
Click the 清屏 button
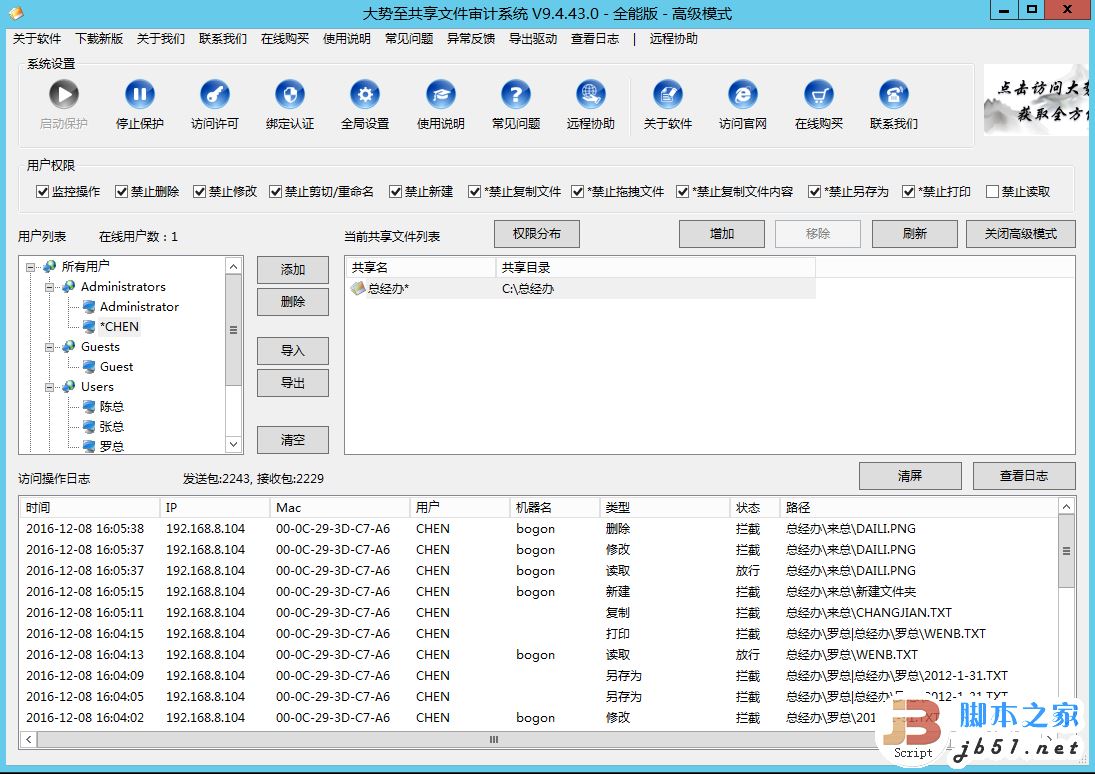coord(911,476)
